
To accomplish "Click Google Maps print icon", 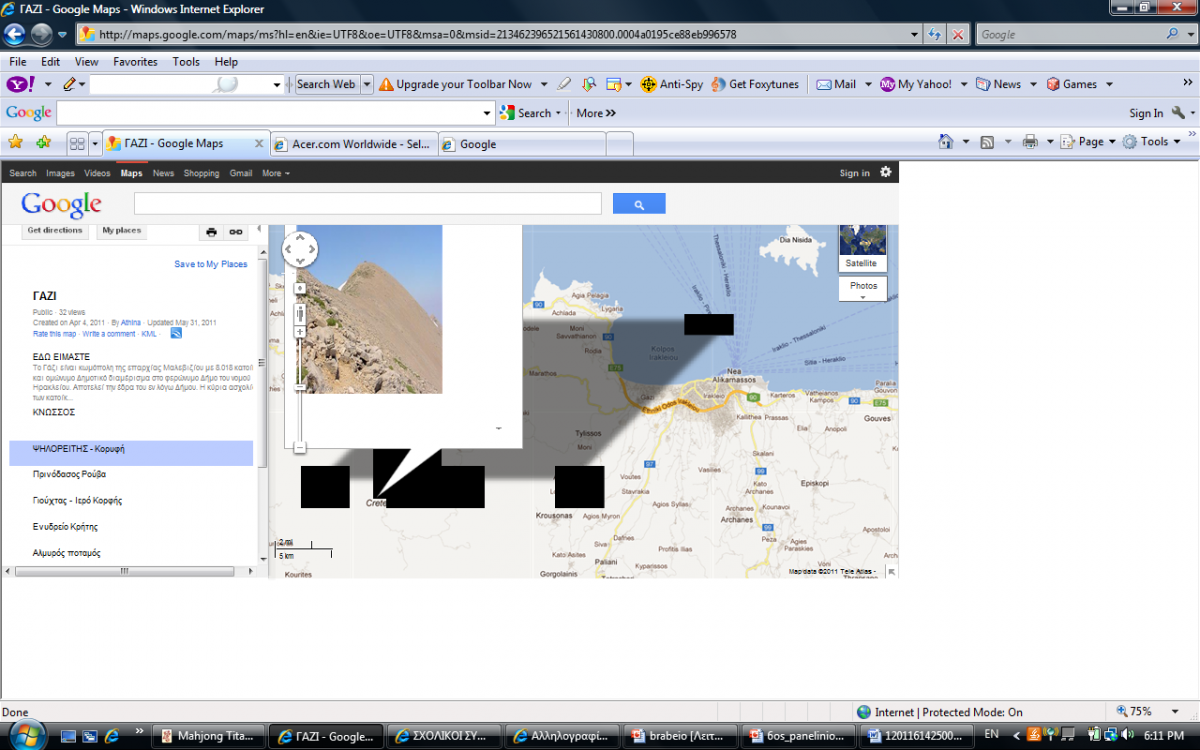I will [x=211, y=232].
